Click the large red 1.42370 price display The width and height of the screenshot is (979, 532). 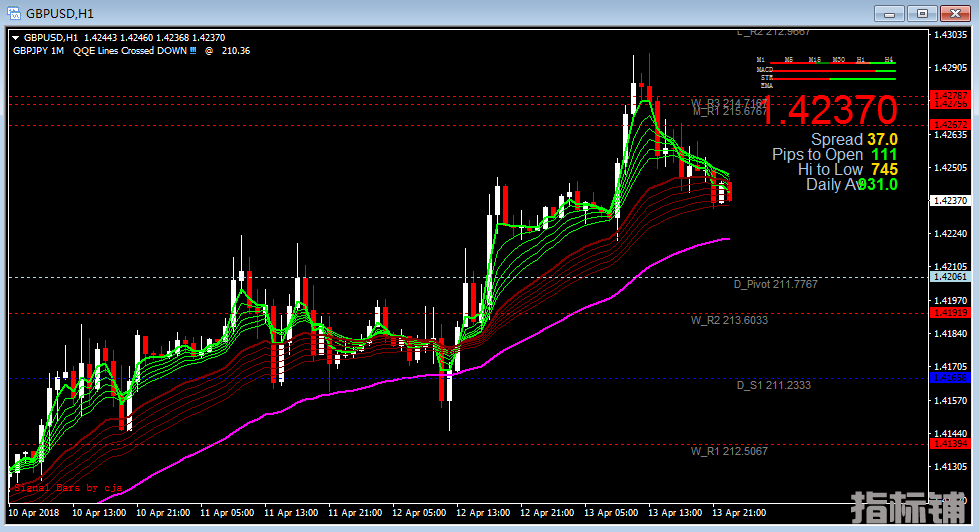click(830, 110)
